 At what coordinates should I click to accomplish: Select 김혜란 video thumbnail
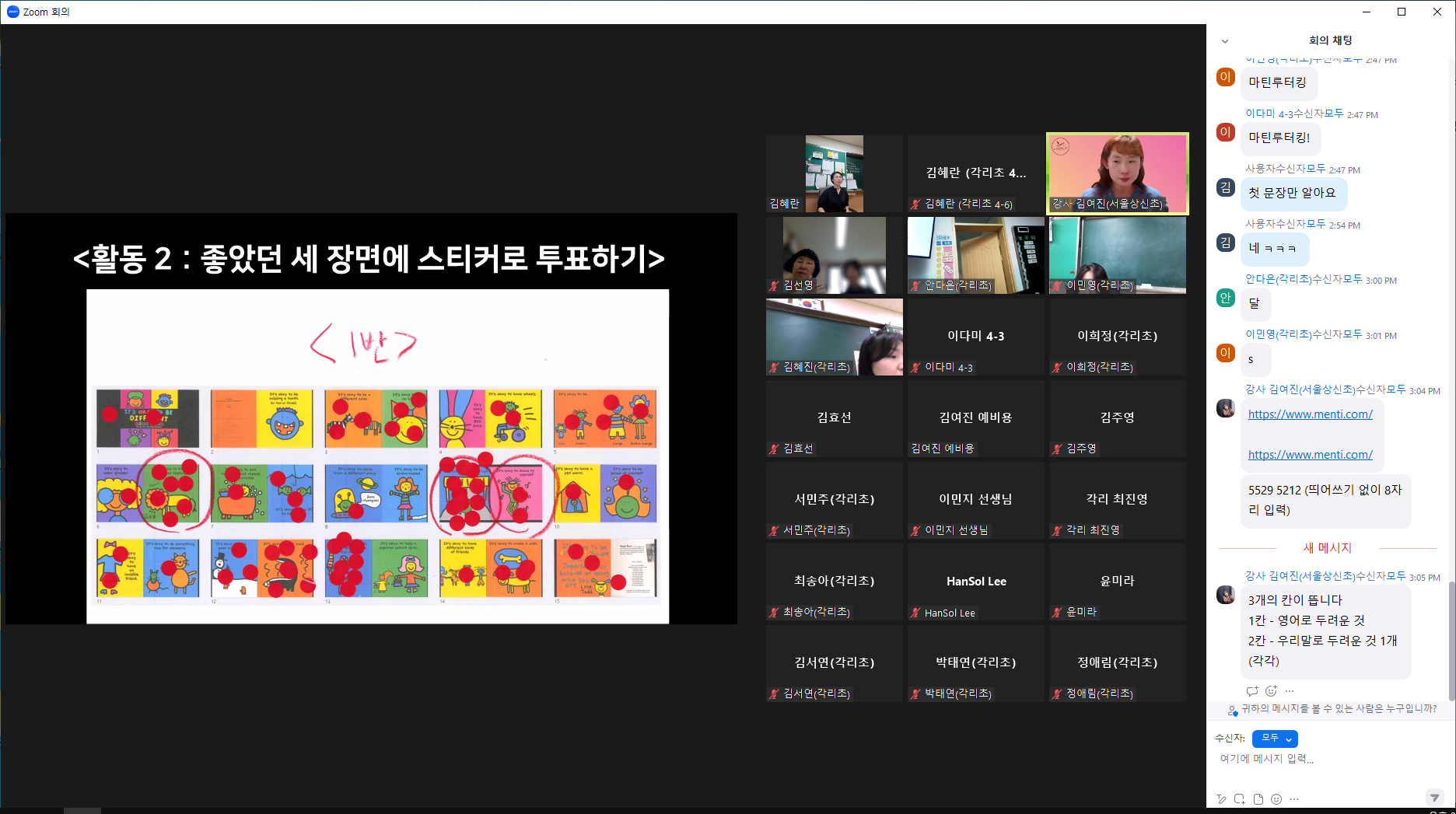click(835, 174)
